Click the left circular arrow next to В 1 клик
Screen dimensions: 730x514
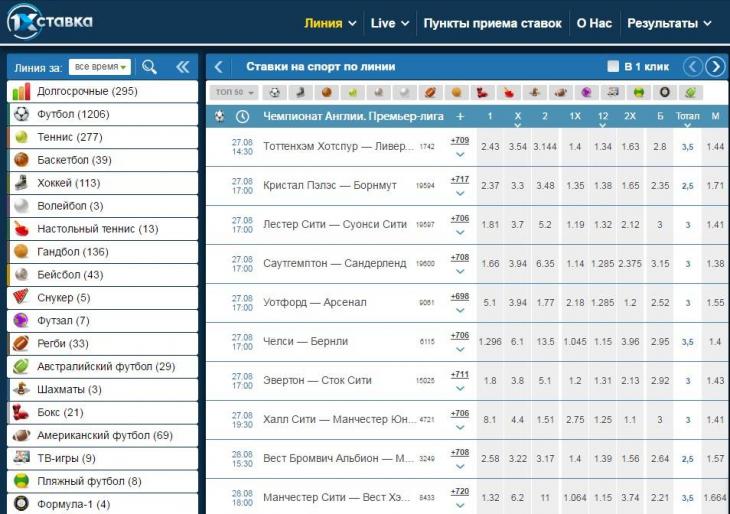(692, 67)
